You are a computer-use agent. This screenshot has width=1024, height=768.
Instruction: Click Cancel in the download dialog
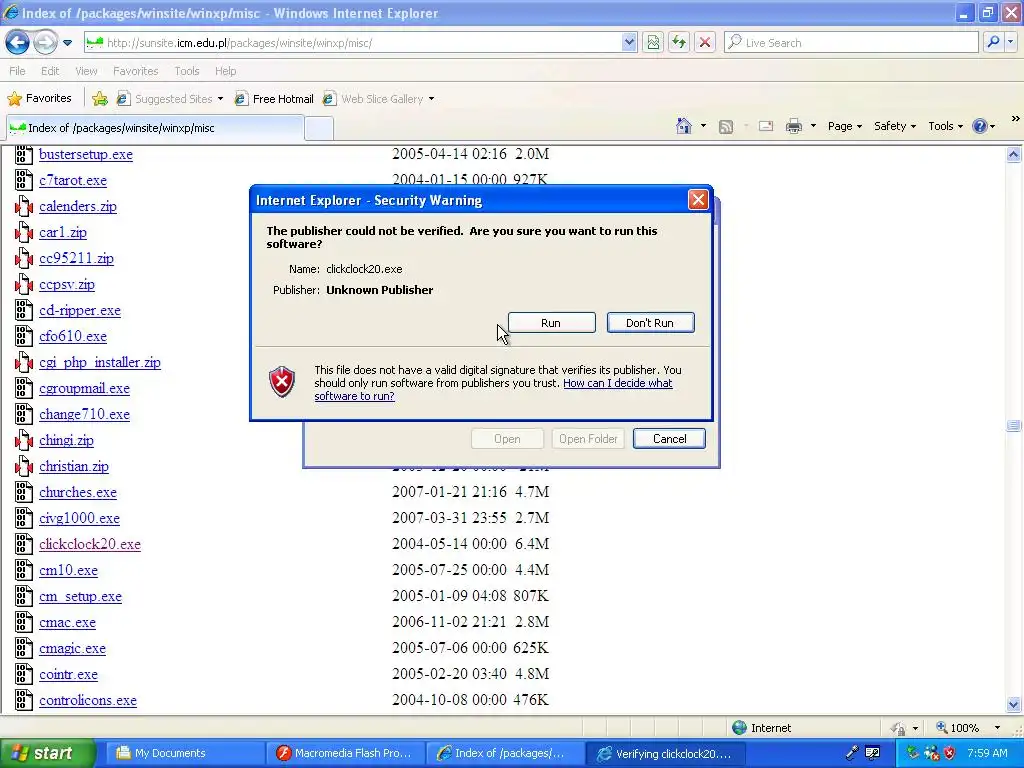669,439
